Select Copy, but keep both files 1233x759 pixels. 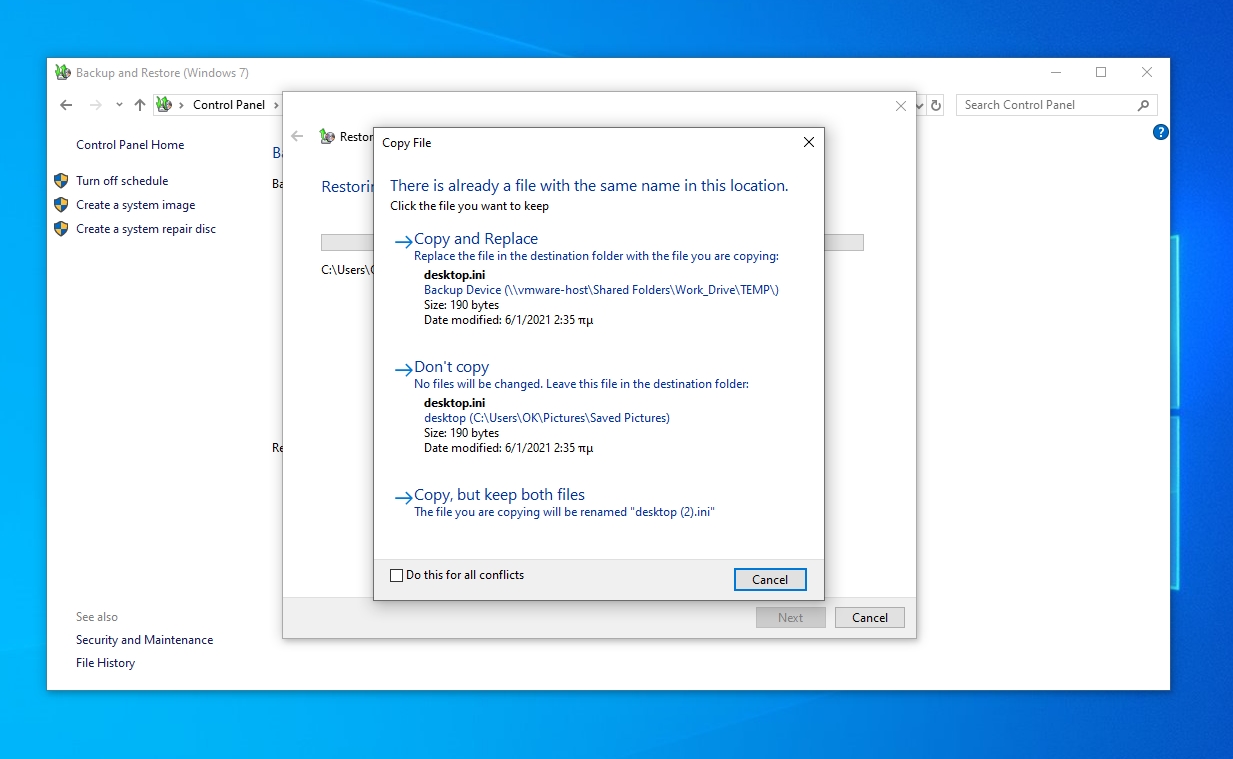(499, 495)
